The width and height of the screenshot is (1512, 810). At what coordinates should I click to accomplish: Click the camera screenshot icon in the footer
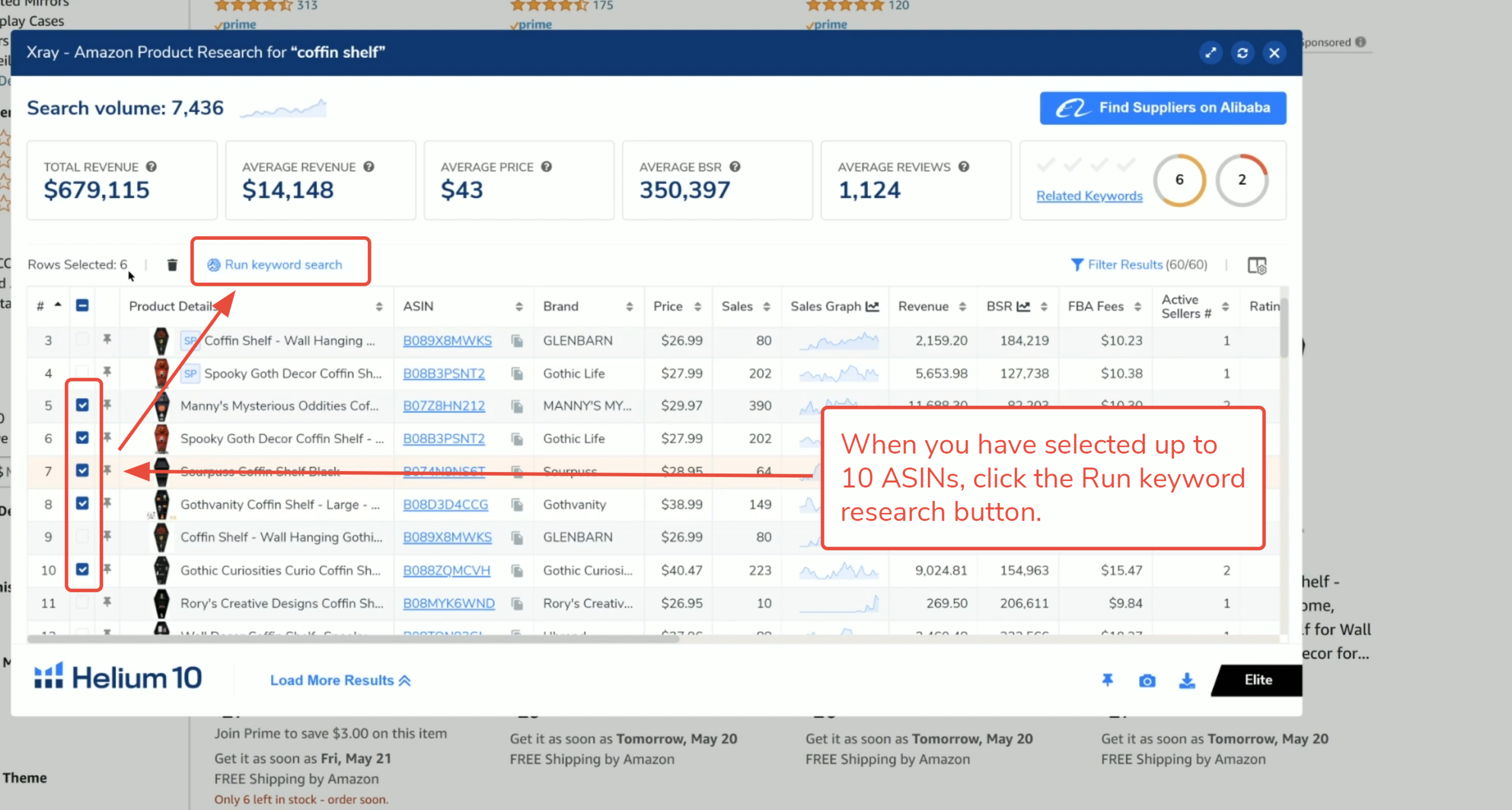coord(1146,681)
